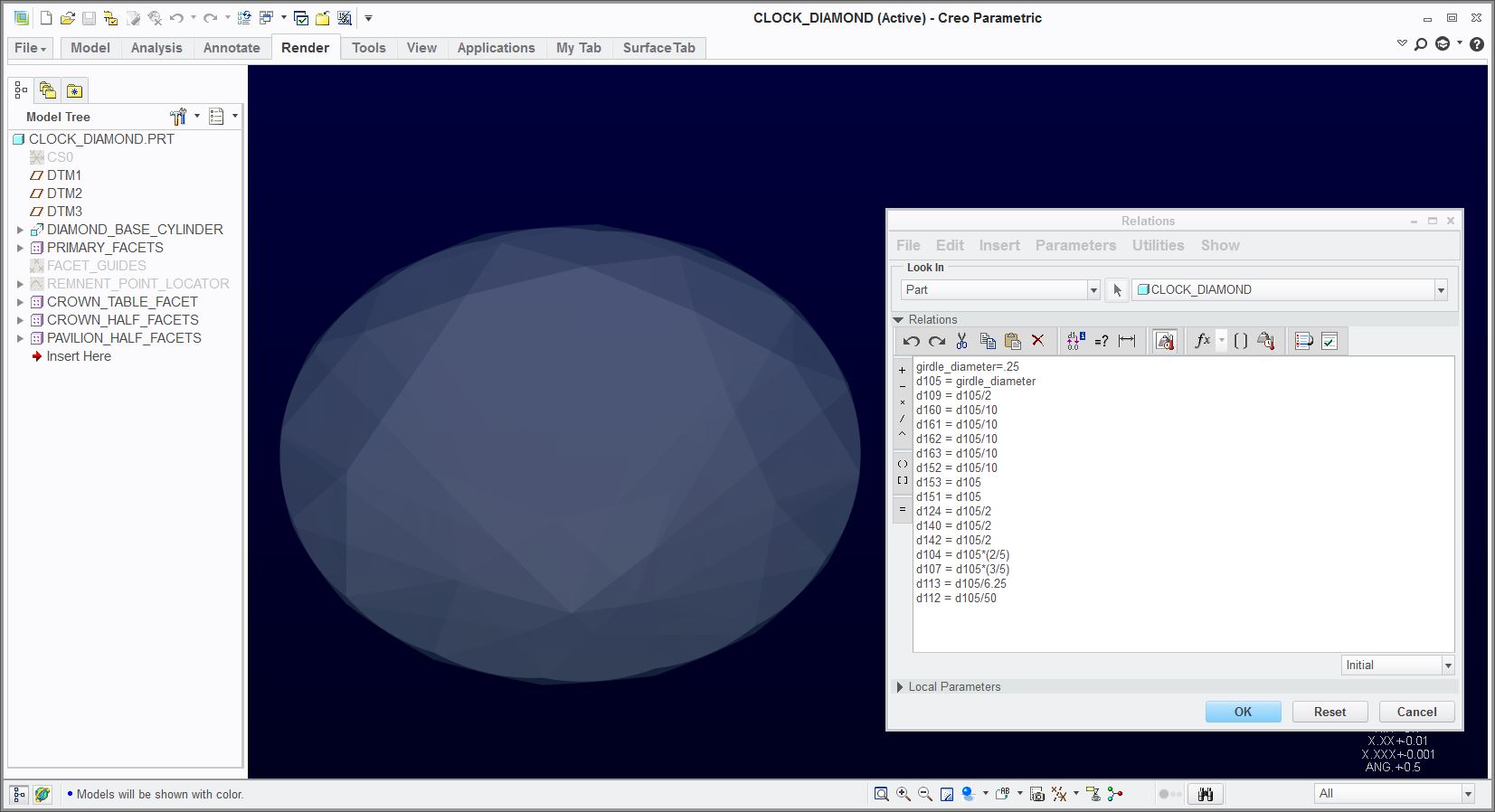
Task: Undo edit in Relations dialog toolbar
Action: coord(911,341)
